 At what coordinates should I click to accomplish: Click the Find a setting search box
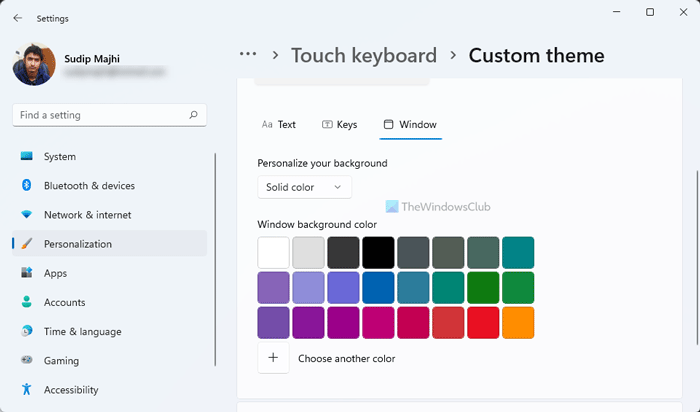(x=100, y=115)
